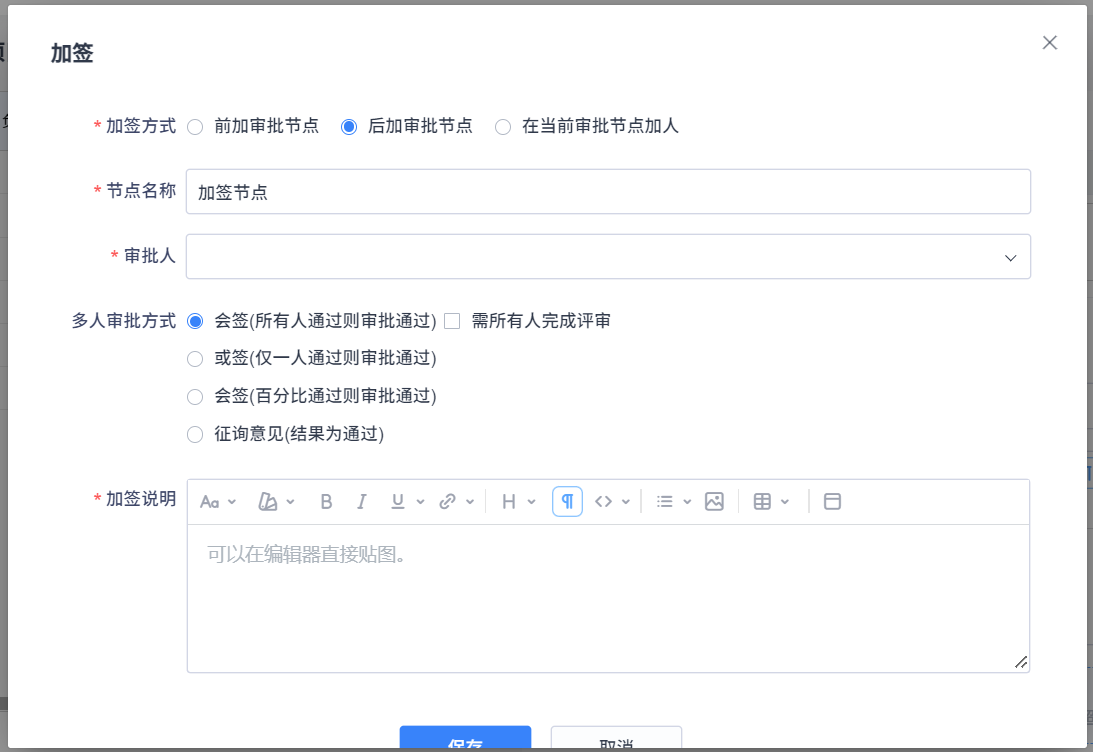The height and width of the screenshot is (752, 1093).
Task: Select 或签(仅一人通过则审批通过) radio button
Action: (195, 359)
